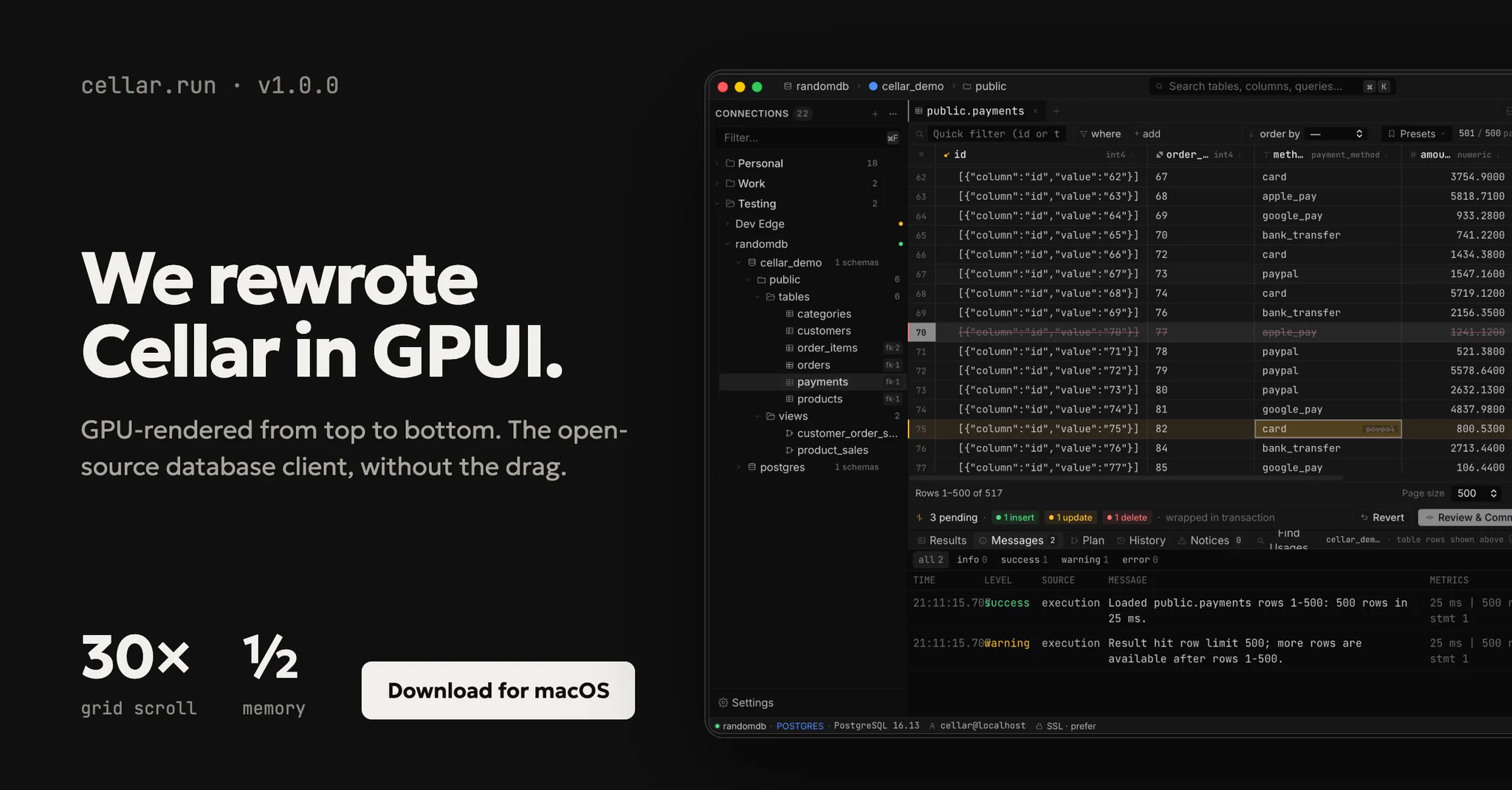The height and width of the screenshot is (790, 1512).
Task: Click the cellar_demo database icon in tree
Action: [x=752, y=263]
